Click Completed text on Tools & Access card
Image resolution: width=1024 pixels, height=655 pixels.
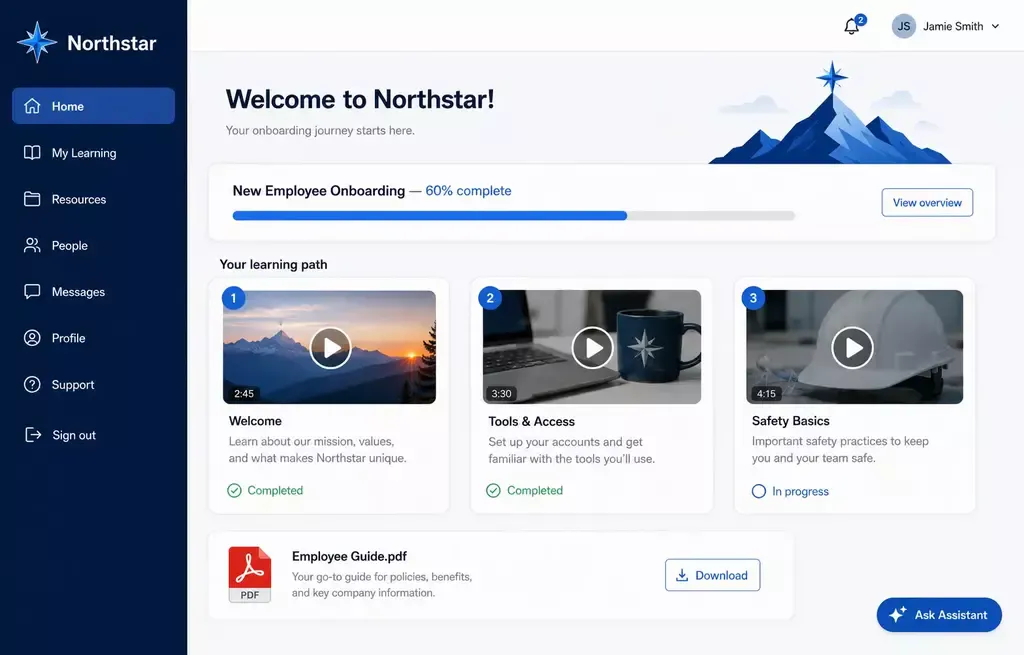[x=534, y=490]
